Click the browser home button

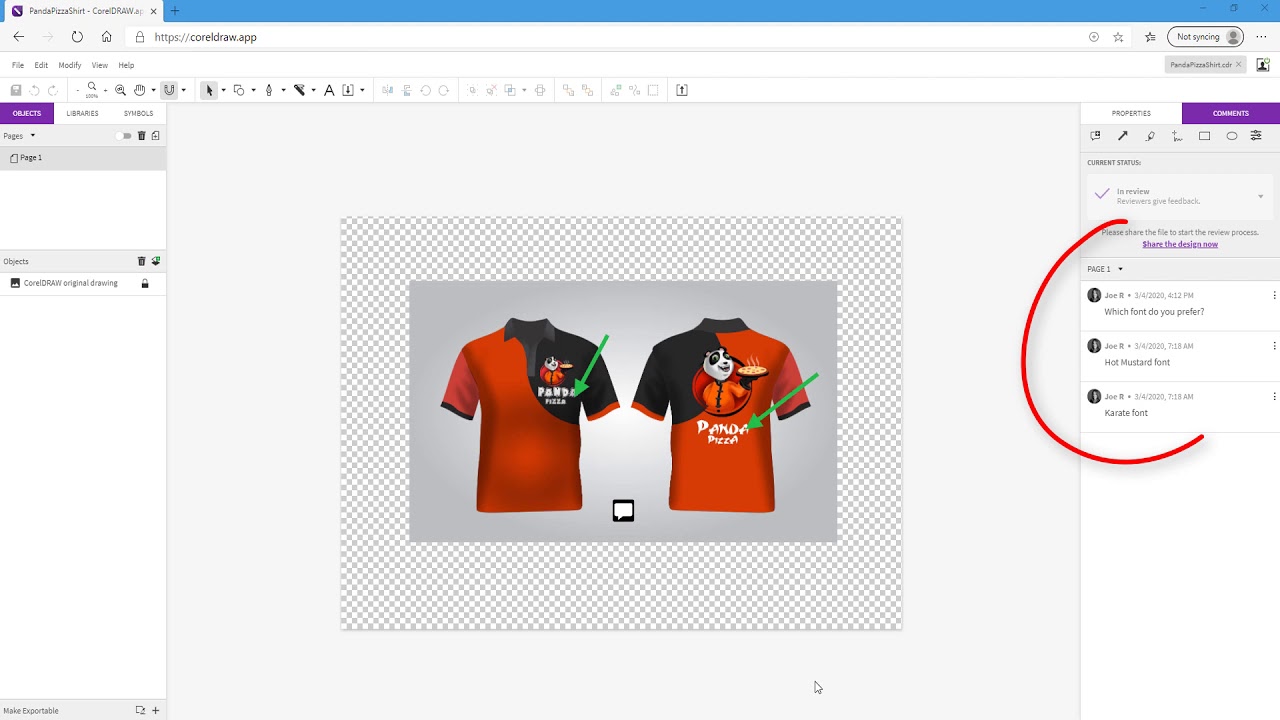pos(106,37)
